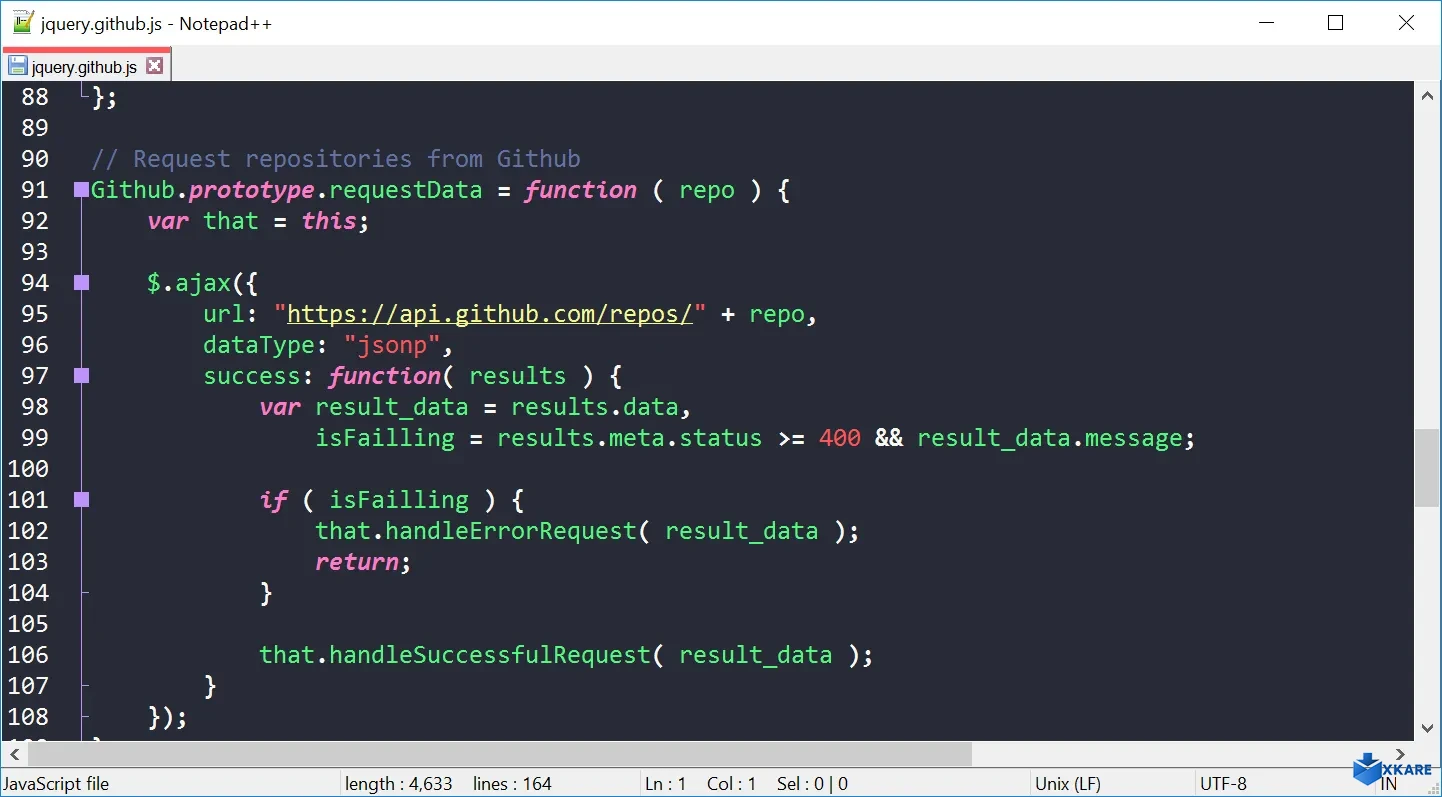Click the UTF-8 encoding indicator in the status bar
1442x797 pixels.
click(1225, 783)
